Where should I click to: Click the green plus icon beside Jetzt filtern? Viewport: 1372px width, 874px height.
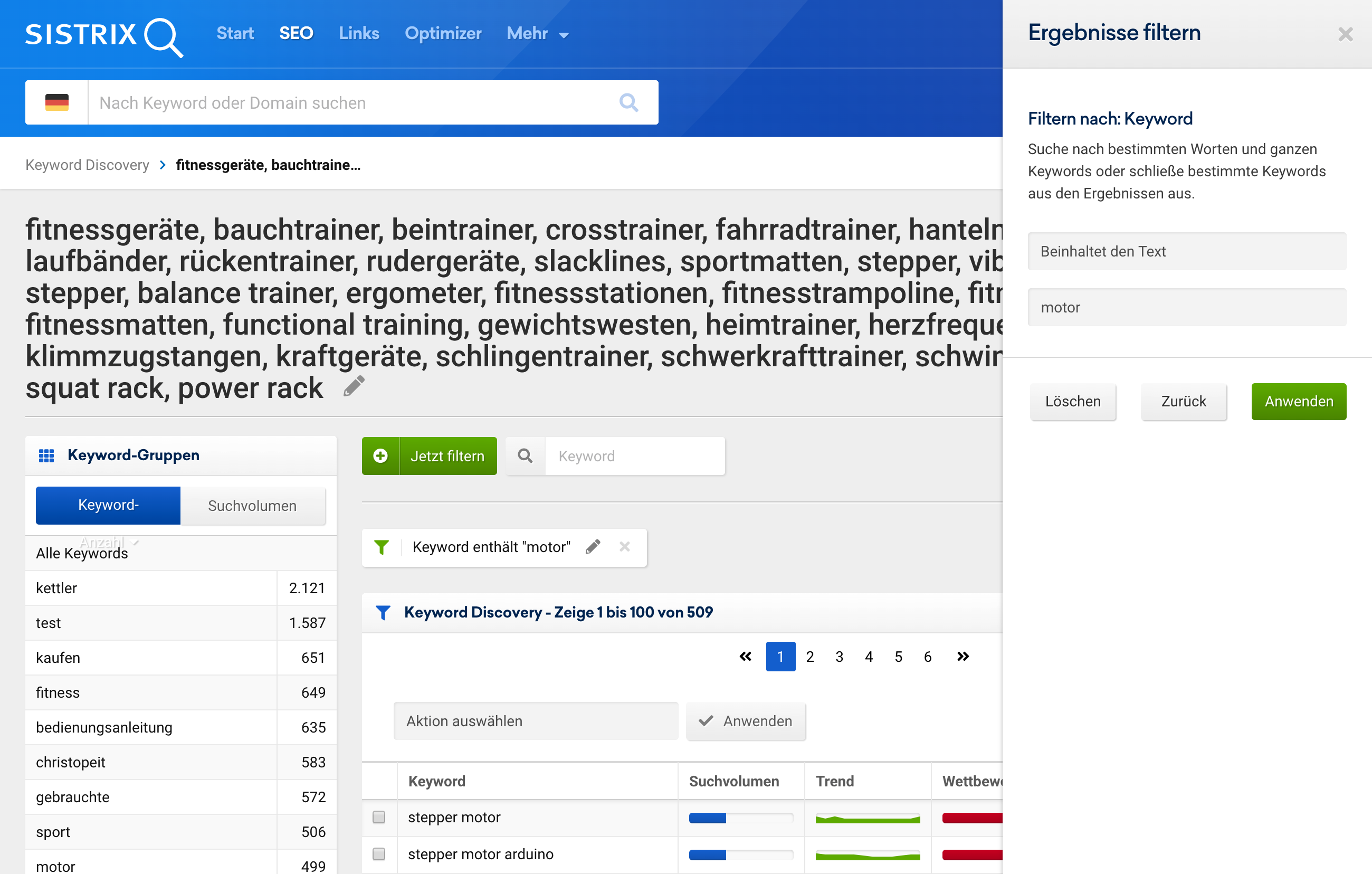coord(380,456)
